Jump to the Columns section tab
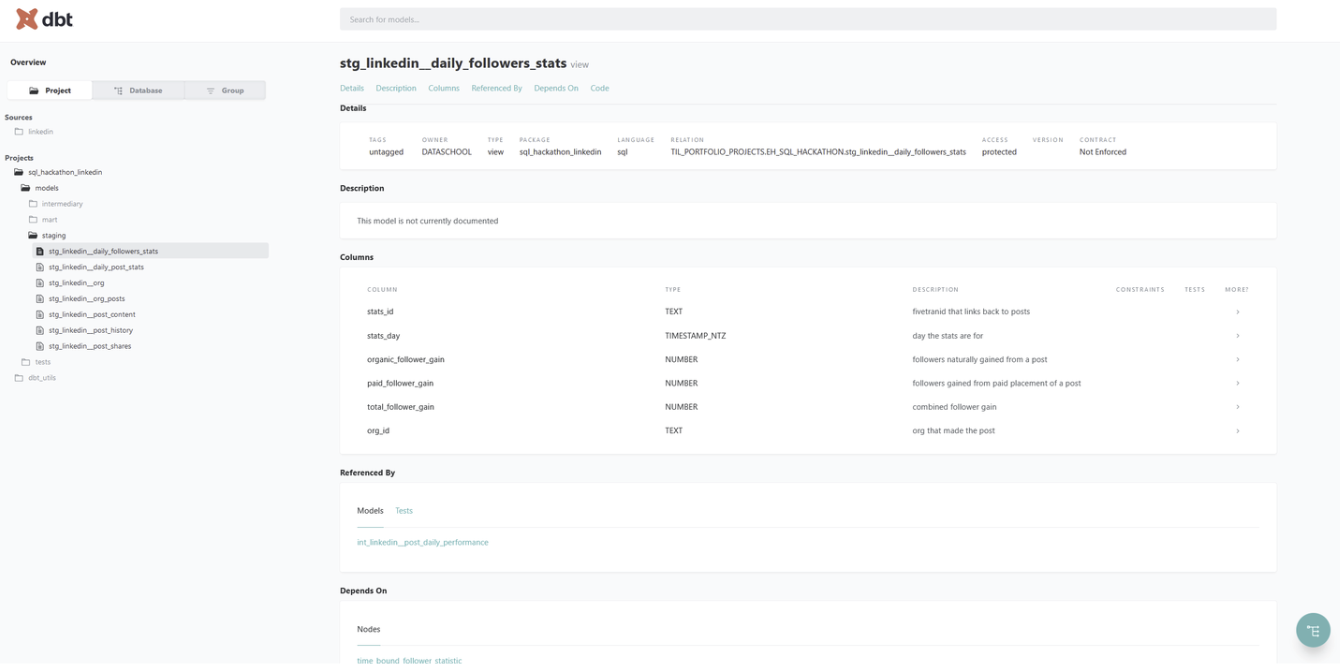Screen dimensions: 1340x668 coord(443,88)
